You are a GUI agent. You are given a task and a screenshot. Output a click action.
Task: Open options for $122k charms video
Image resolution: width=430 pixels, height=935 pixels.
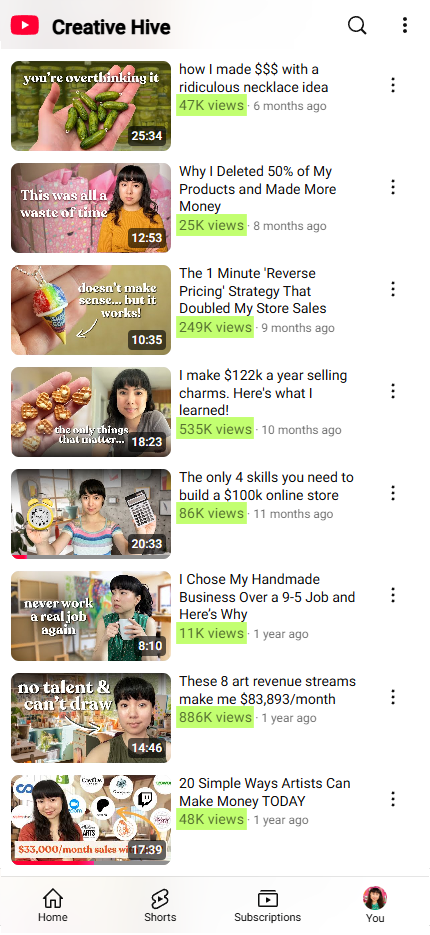tap(392, 391)
